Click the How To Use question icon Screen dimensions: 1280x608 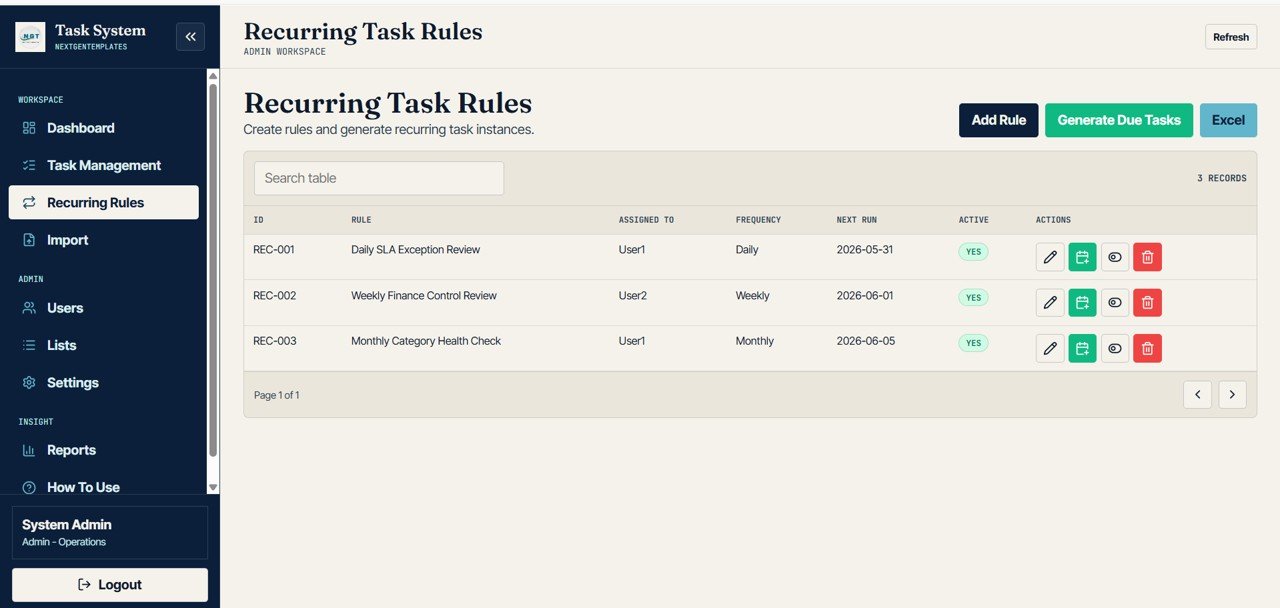pyautogui.click(x=29, y=487)
